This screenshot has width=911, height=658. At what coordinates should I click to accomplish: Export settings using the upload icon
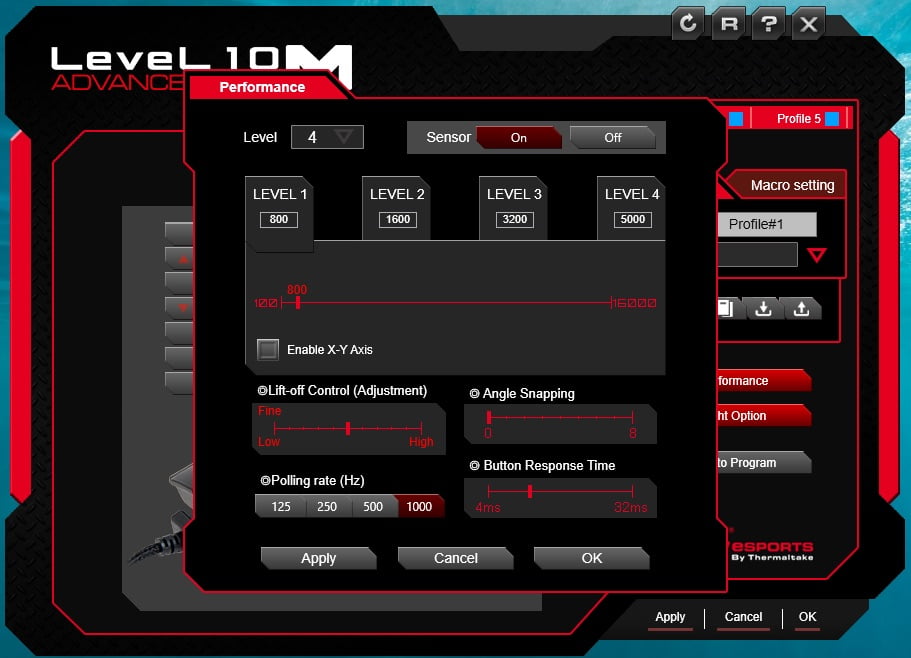click(x=801, y=308)
